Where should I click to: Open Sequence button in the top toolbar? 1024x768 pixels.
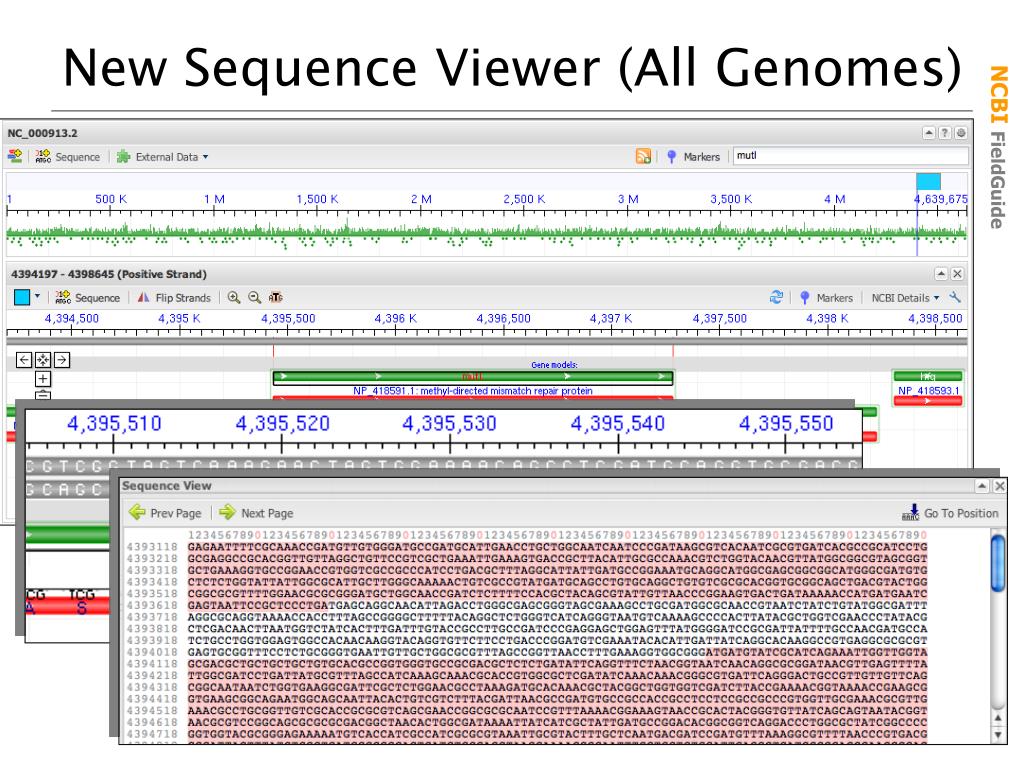tap(68, 157)
